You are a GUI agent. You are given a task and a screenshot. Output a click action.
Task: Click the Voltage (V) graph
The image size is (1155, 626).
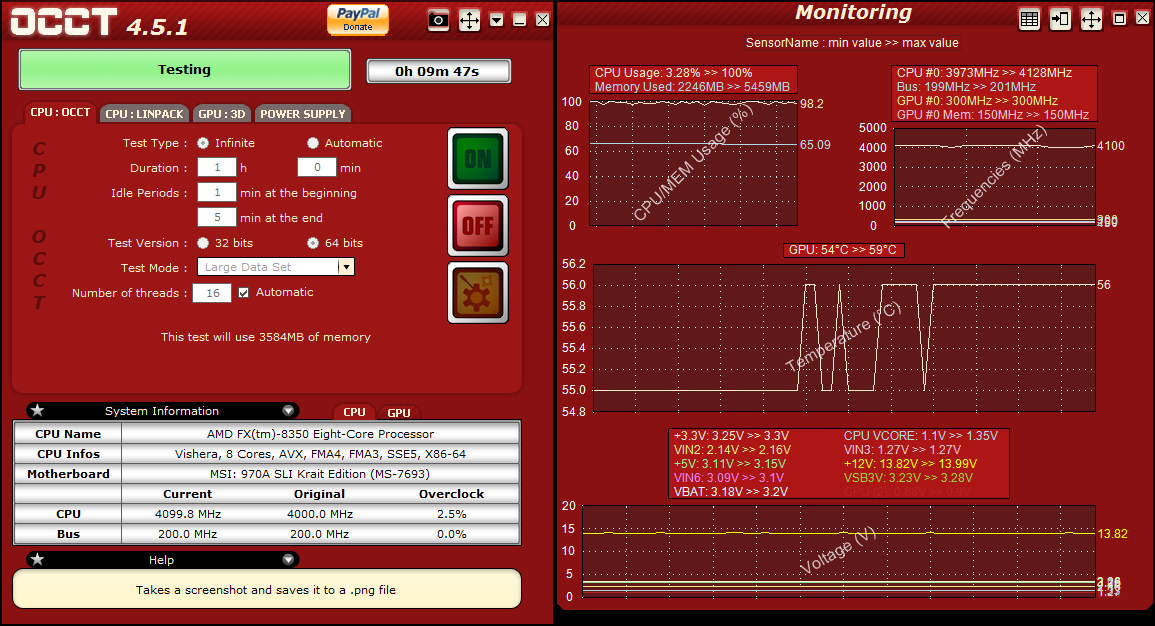(x=838, y=551)
